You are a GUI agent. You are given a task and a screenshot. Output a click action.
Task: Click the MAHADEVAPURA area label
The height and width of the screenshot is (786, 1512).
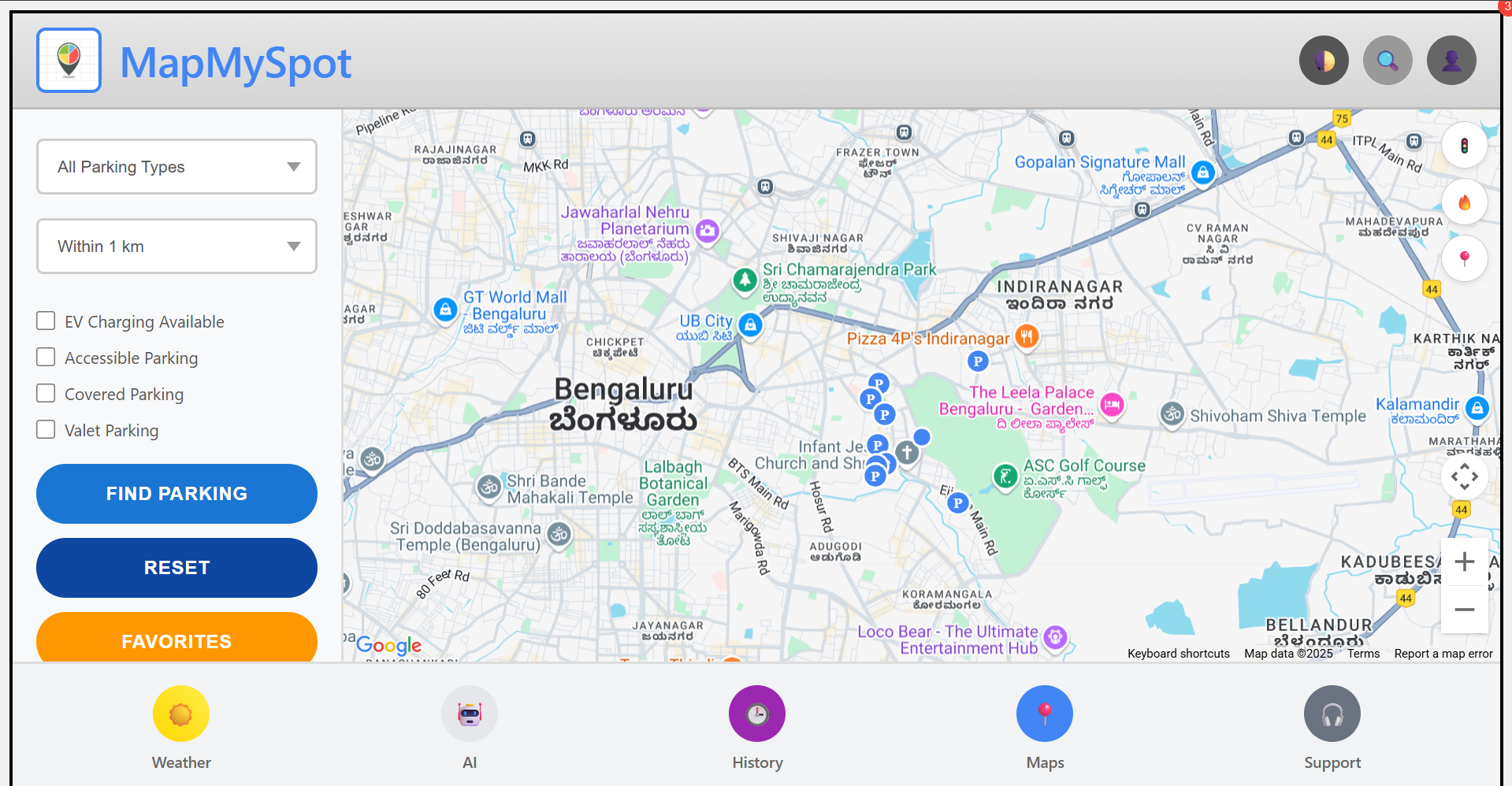(x=1393, y=227)
